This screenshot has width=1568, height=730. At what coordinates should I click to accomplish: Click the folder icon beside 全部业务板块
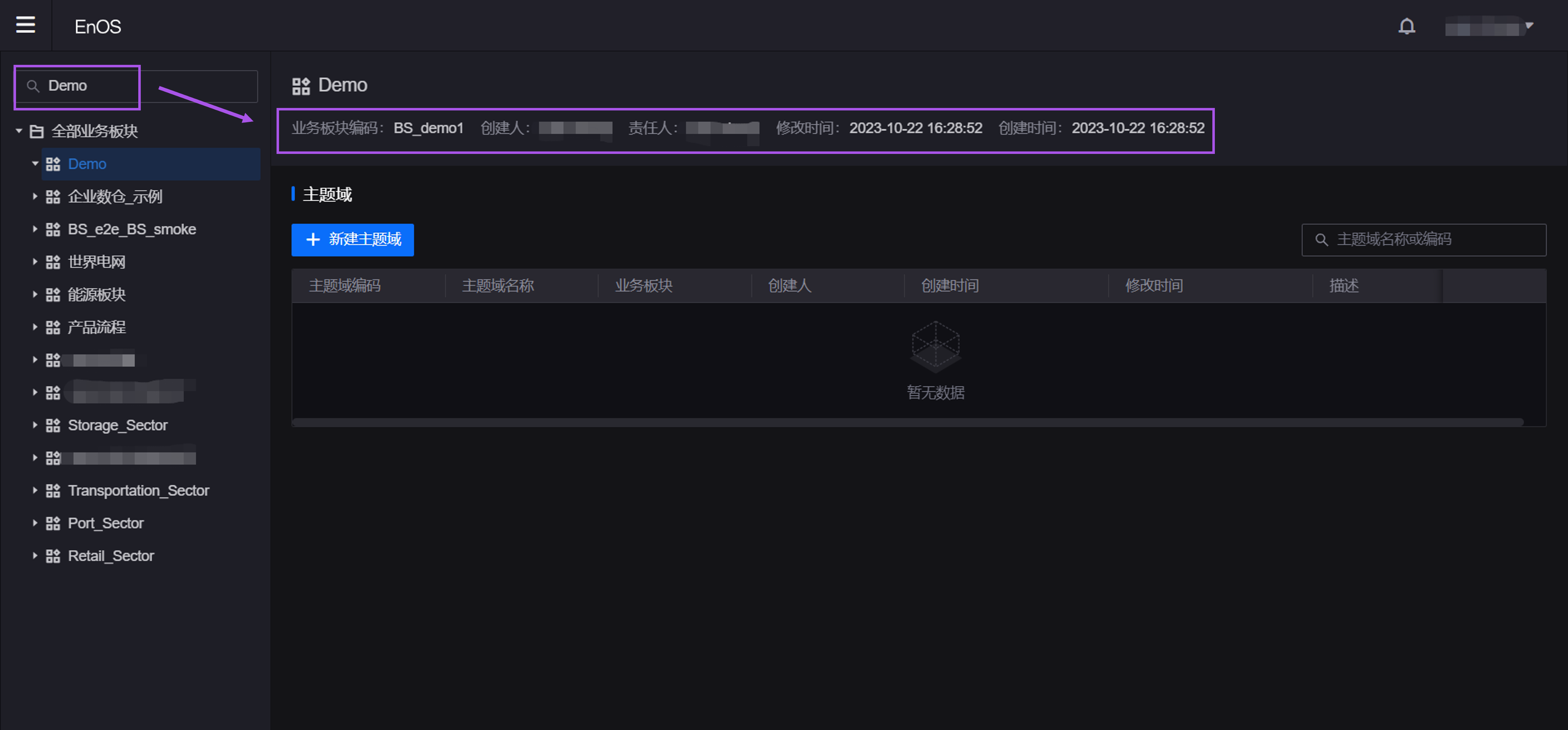tap(36, 131)
